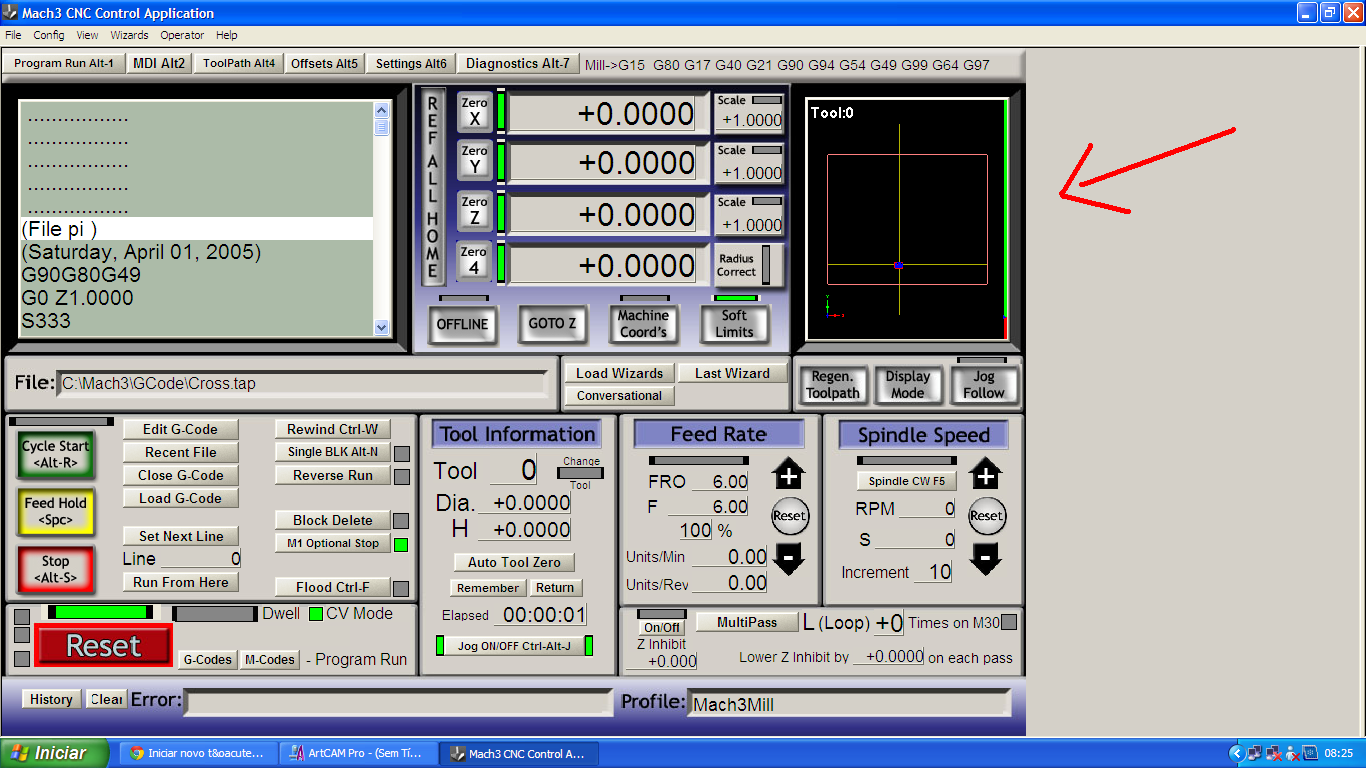
Task: Click Edit G-Code button
Action: 180,430
